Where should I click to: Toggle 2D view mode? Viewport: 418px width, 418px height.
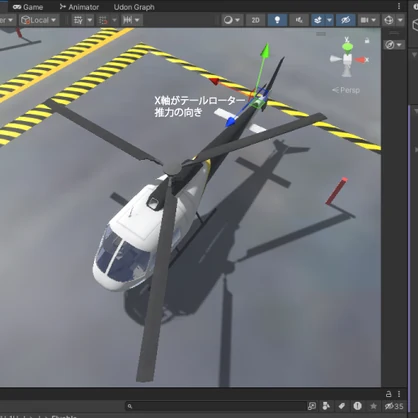(255, 20)
